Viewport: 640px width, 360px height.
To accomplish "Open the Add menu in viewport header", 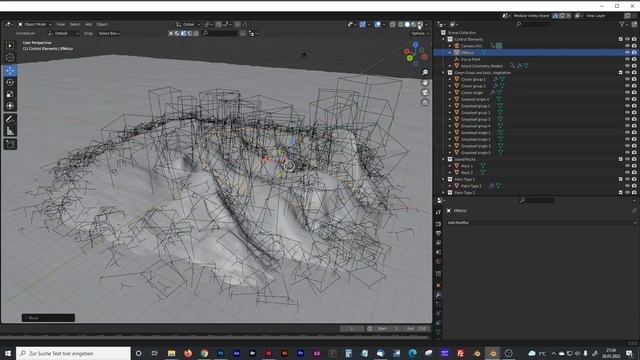I will 88,24.
